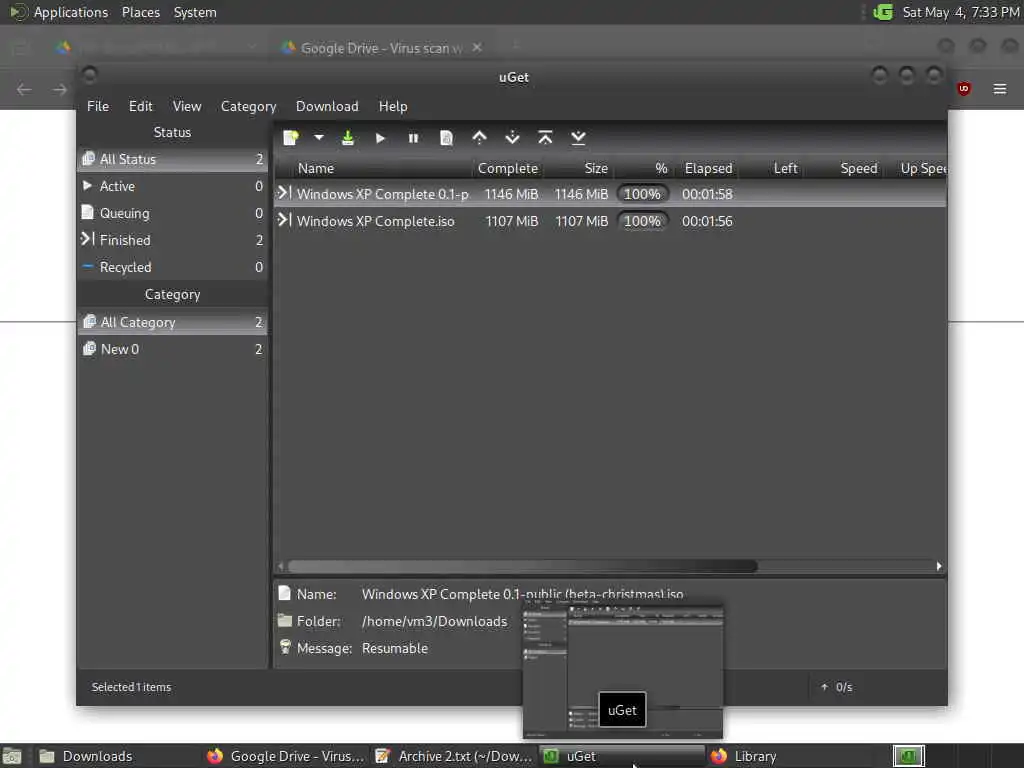1024x768 pixels.
Task: Click the browser Back arrow button
Action: (x=24, y=89)
